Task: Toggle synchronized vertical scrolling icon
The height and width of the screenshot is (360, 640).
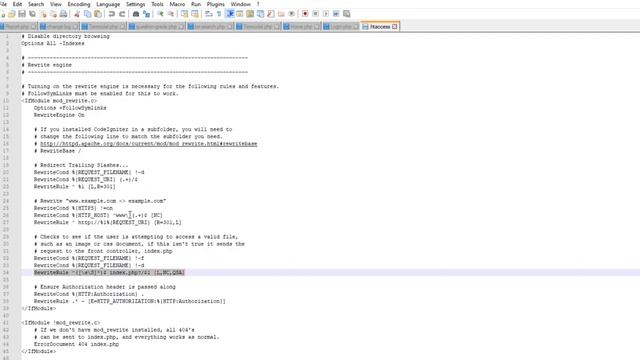Action: pos(184,14)
